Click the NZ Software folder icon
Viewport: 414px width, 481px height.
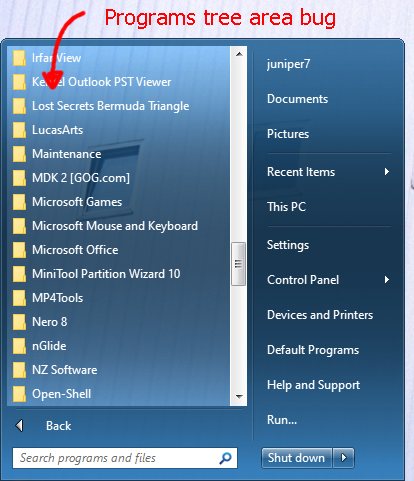pos(19,370)
